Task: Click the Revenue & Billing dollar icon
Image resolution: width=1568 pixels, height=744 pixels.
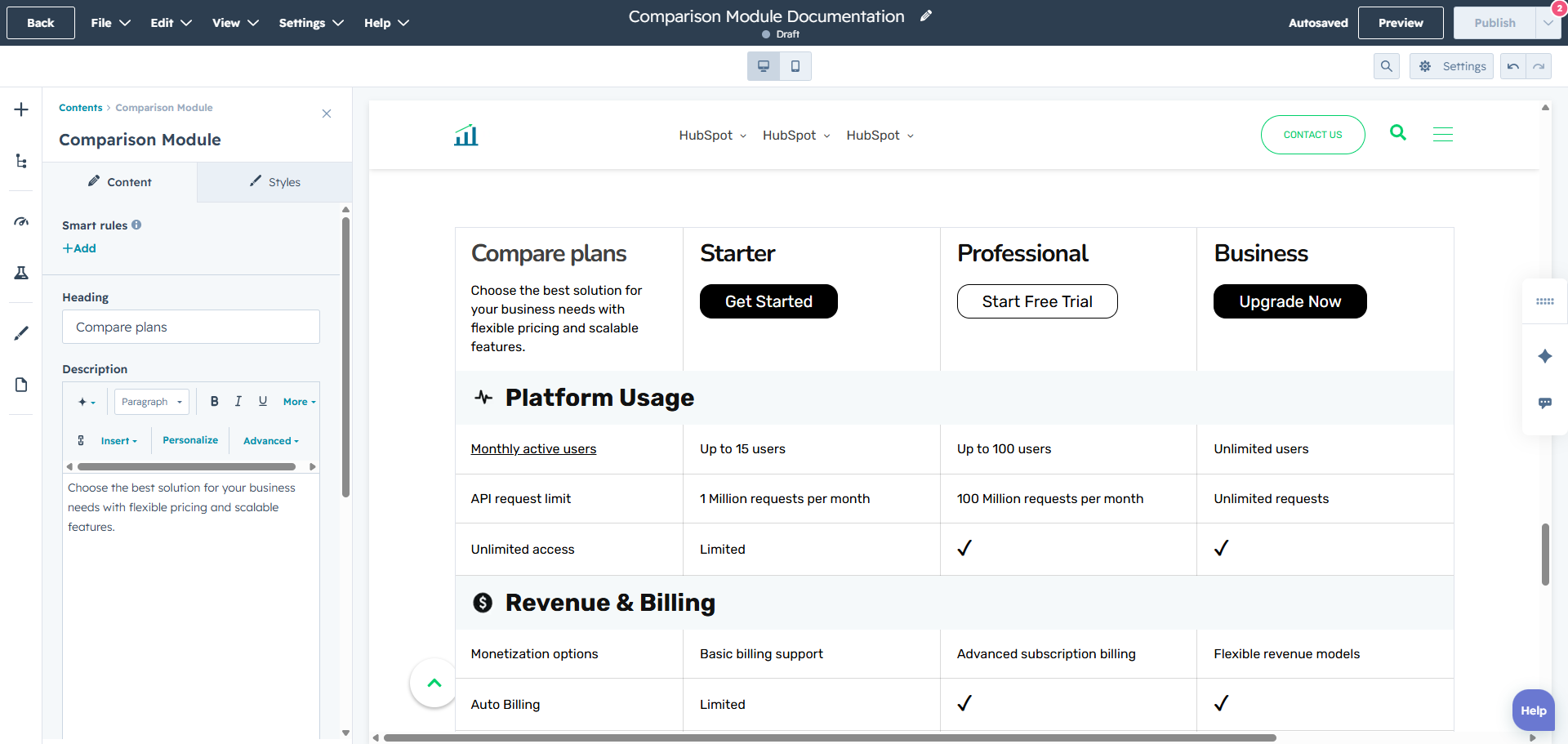Action: [x=483, y=603]
